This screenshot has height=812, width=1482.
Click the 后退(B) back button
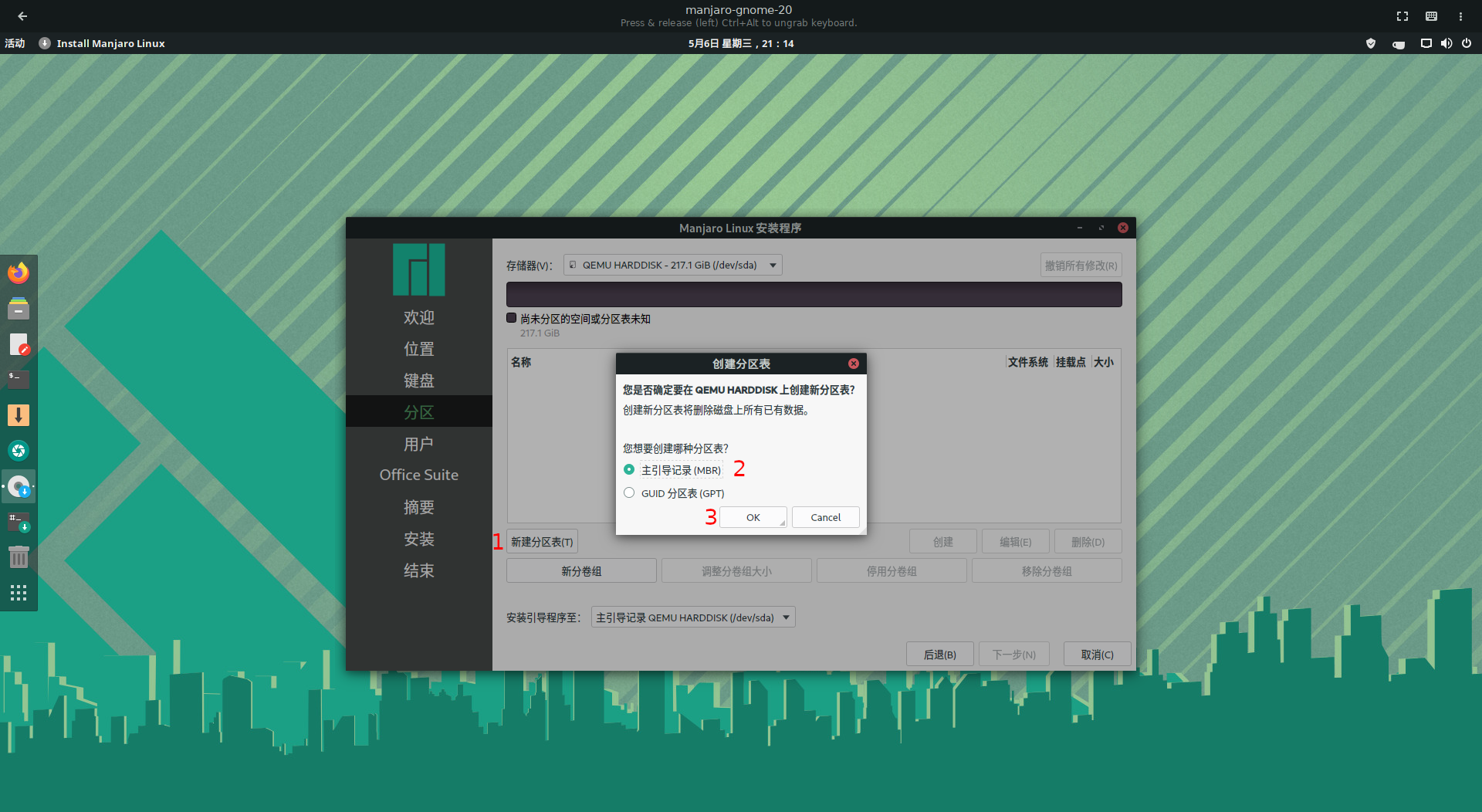pos(939,655)
